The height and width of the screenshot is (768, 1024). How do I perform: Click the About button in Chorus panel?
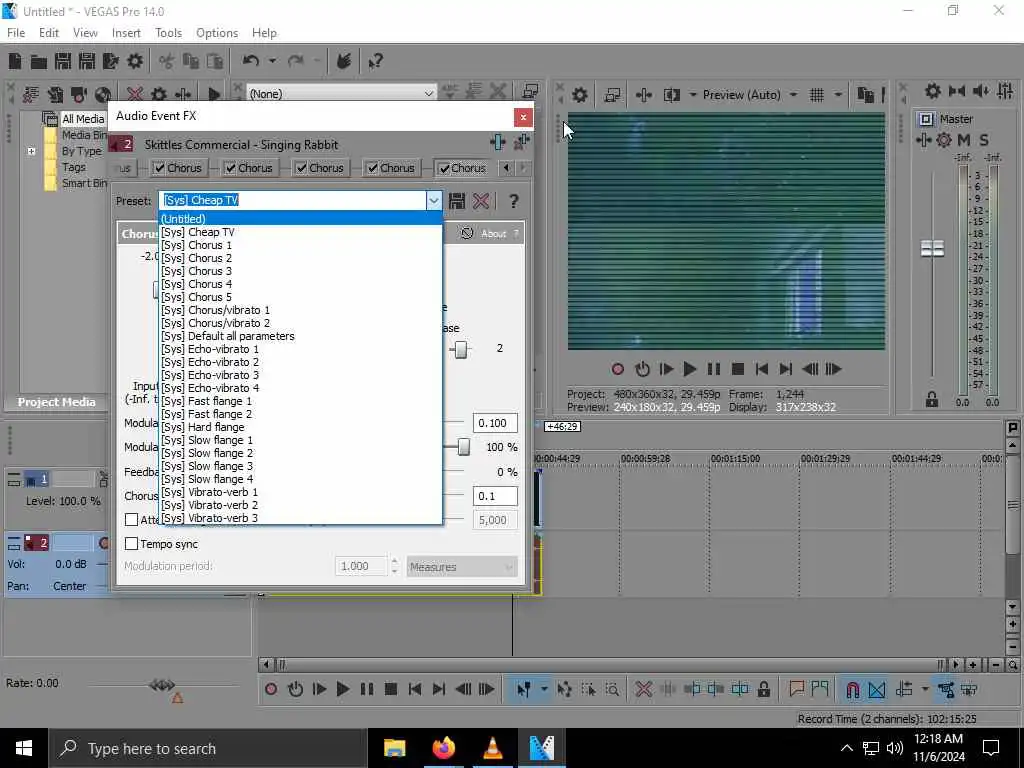(493, 234)
